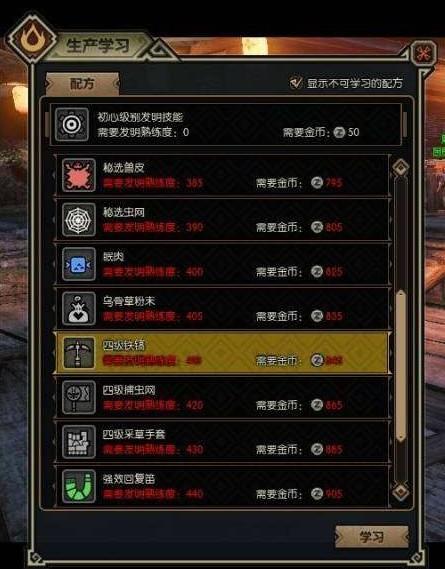Screen dimensions: 445x569
Task: Toggle 显示不可学习的配方 checkbox
Action: pyautogui.click(x=296, y=83)
